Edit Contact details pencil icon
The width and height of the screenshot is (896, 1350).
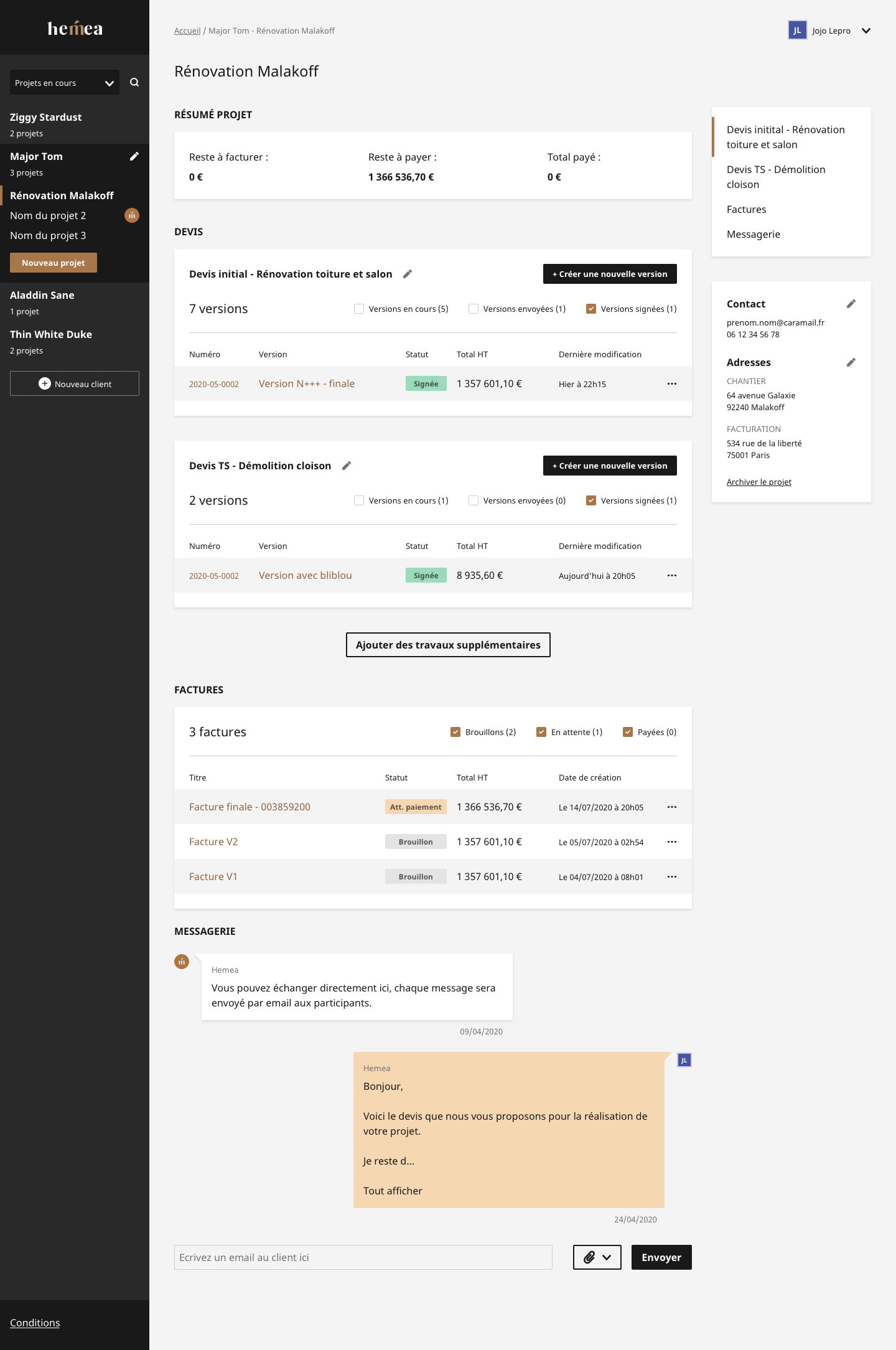pos(851,304)
